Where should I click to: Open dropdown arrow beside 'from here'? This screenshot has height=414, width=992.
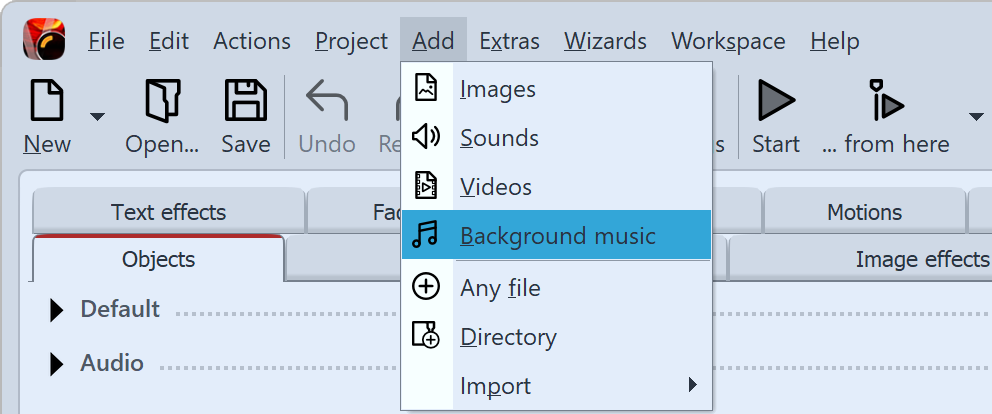click(x=976, y=117)
